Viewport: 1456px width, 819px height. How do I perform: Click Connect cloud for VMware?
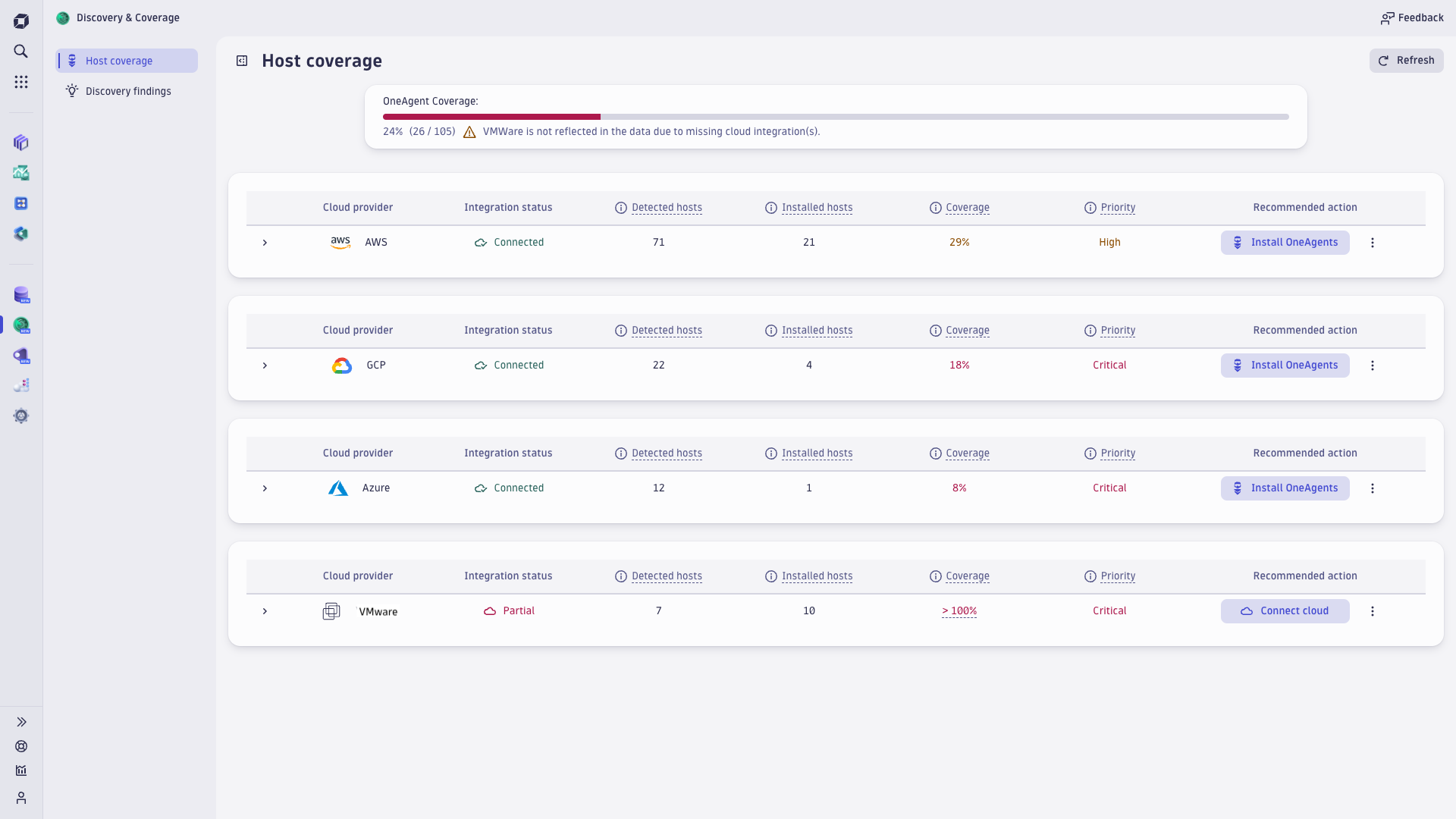pos(1285,610)
